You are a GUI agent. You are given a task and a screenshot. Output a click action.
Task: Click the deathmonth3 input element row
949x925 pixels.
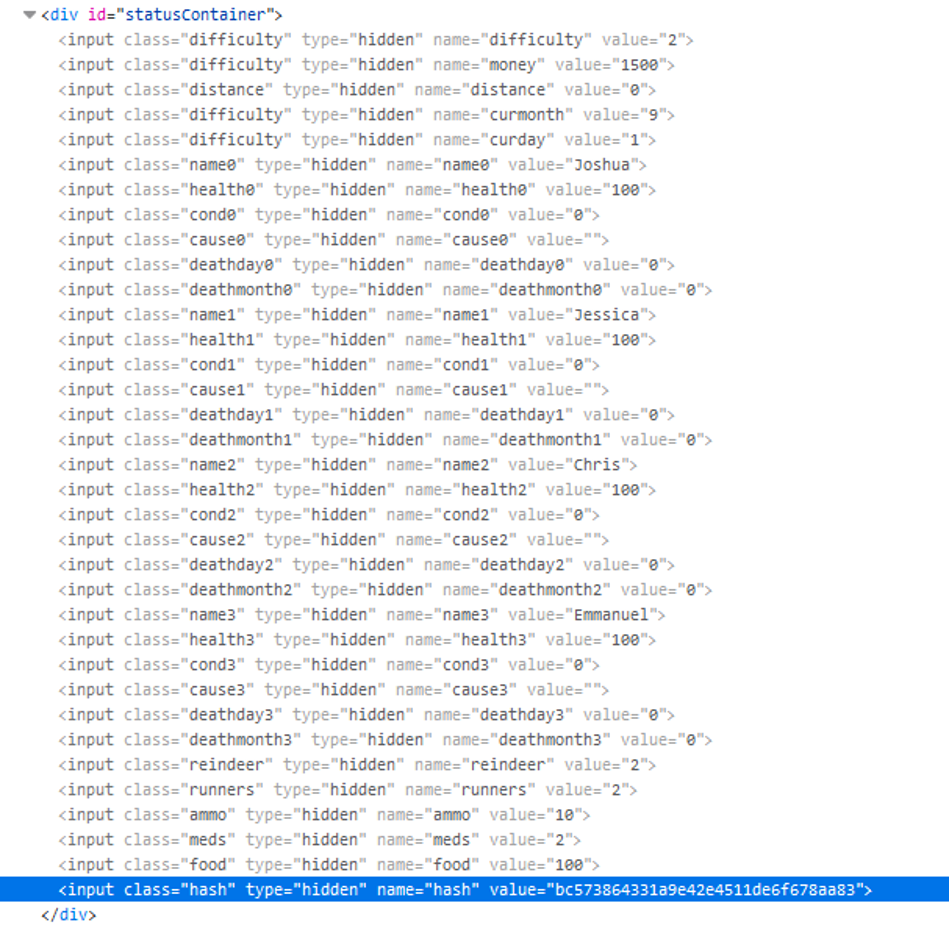385,740
